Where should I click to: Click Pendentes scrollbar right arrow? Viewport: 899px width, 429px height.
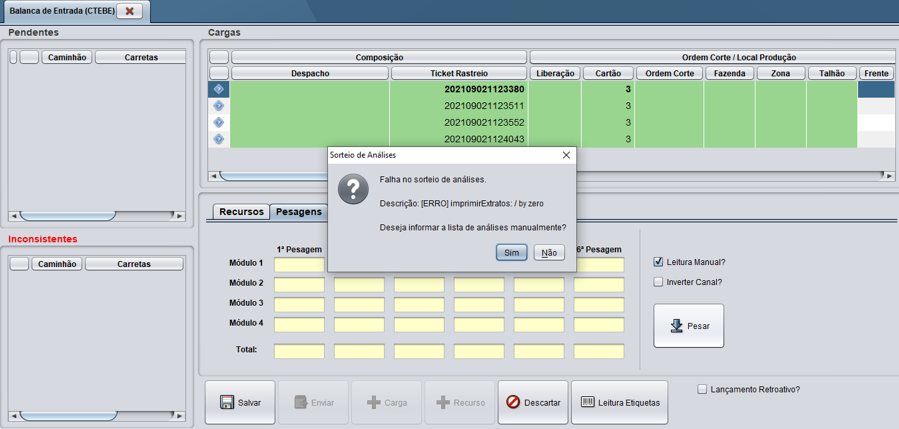180,216
